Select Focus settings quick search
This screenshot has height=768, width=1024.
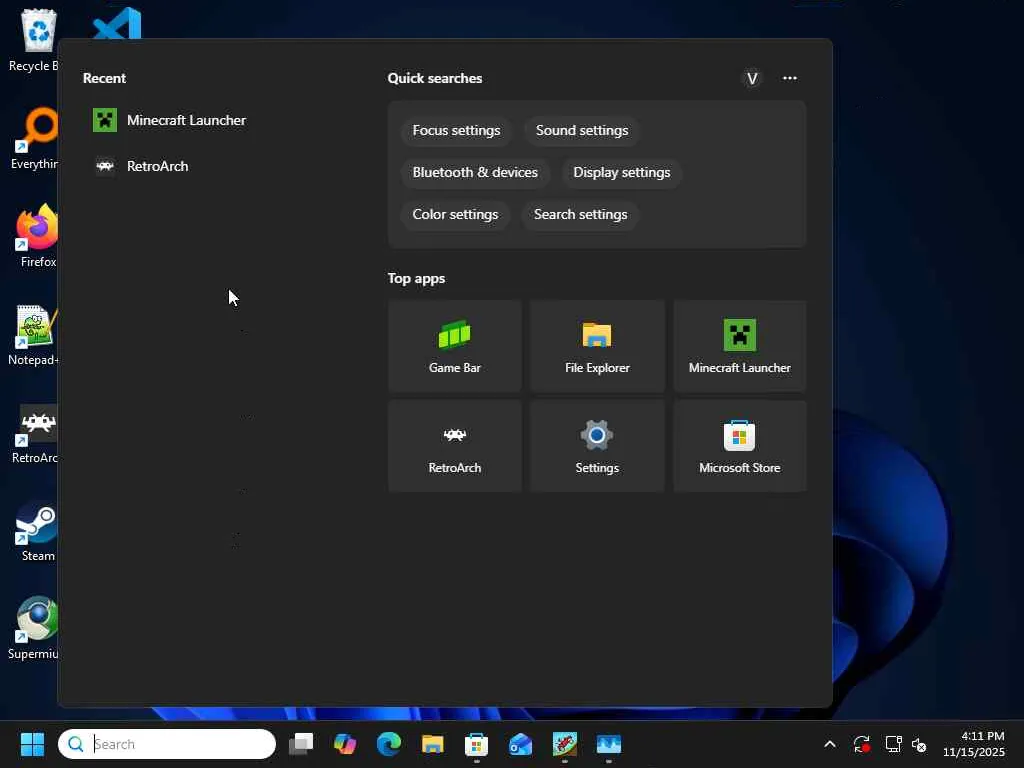tap(456, 131)
